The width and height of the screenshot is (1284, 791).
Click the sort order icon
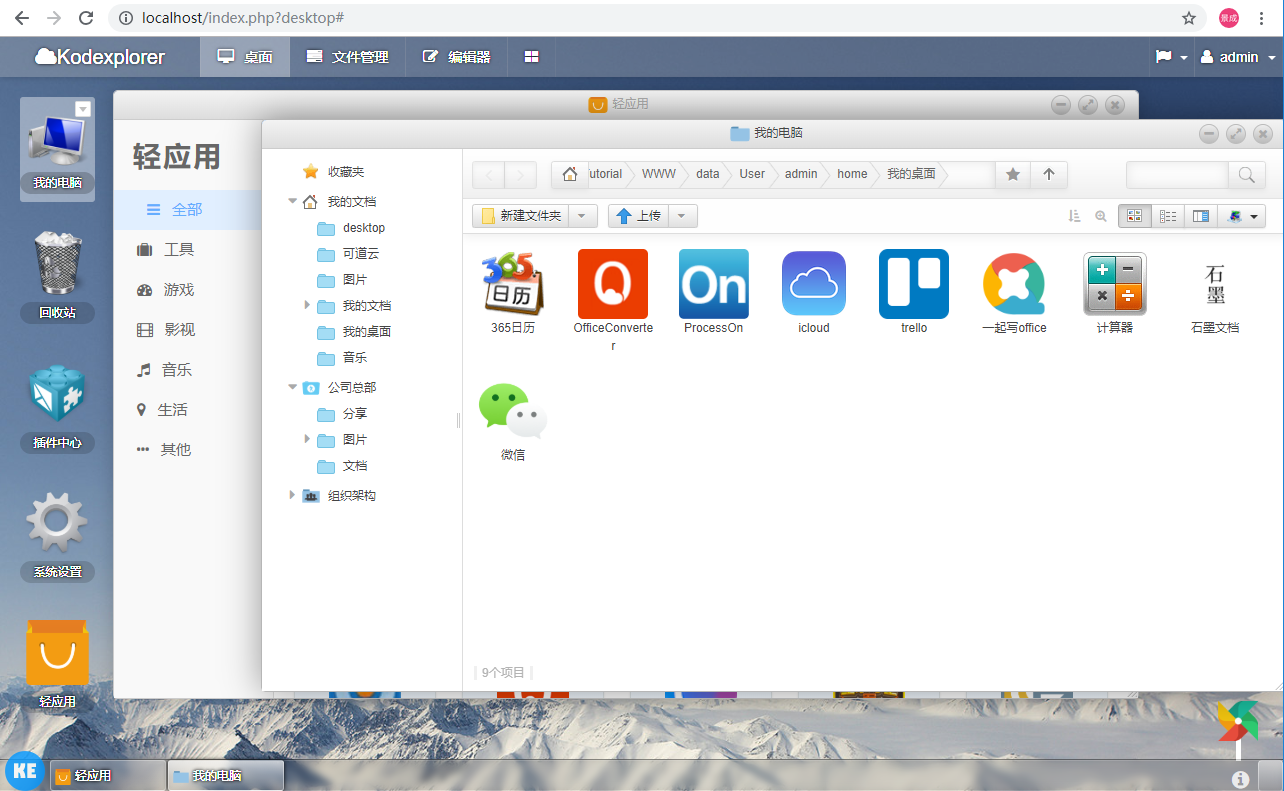tap(1075, 216)
